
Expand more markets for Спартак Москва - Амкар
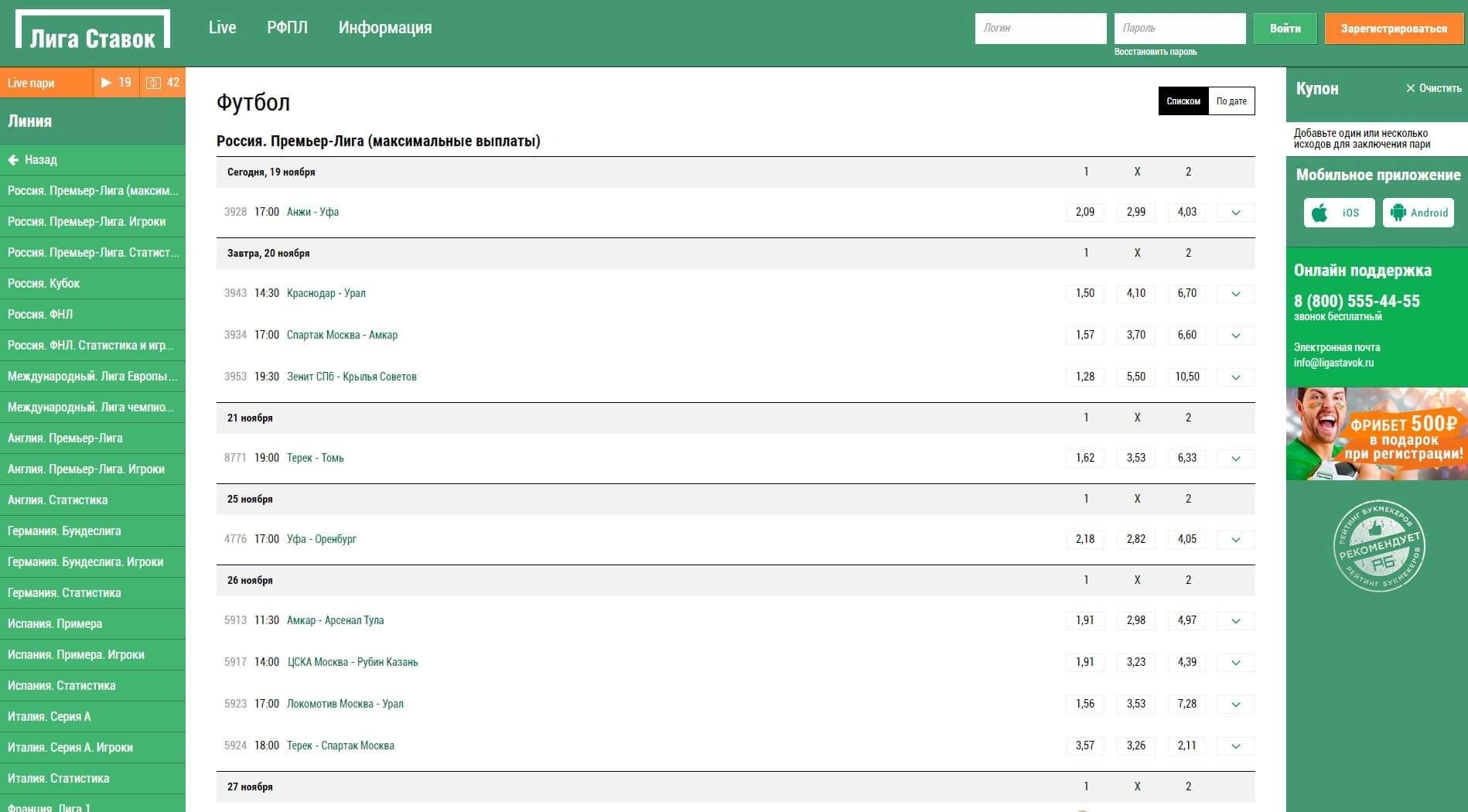coord(1235,336)
